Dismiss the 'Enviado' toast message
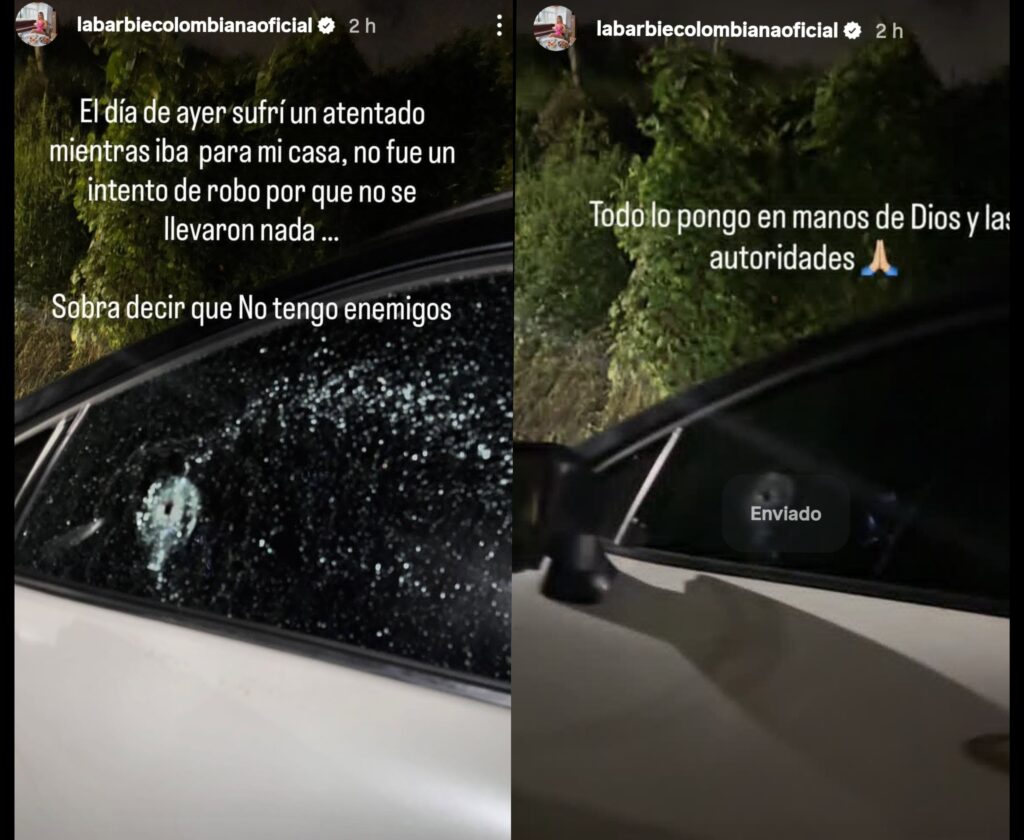 (x=786, y=513)
